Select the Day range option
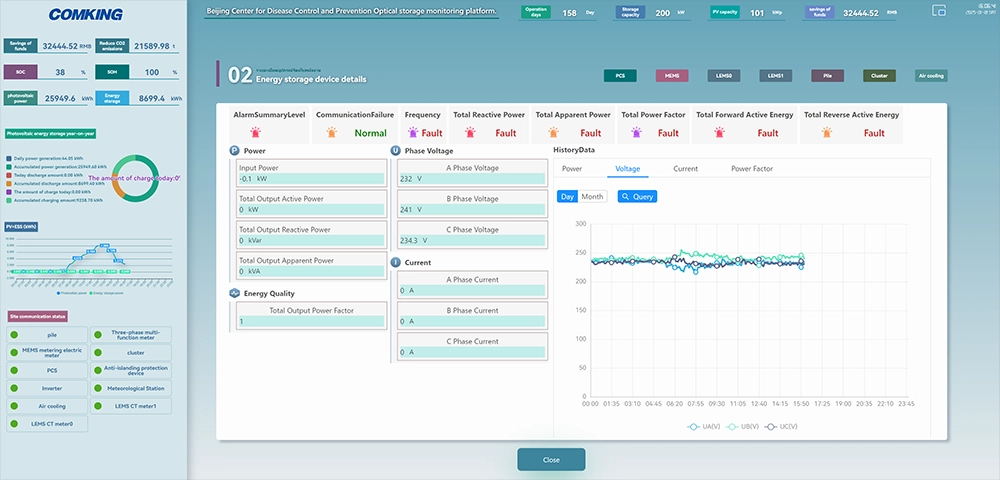This screenshot has height=480, width=1000. click(x=568, y=196)
